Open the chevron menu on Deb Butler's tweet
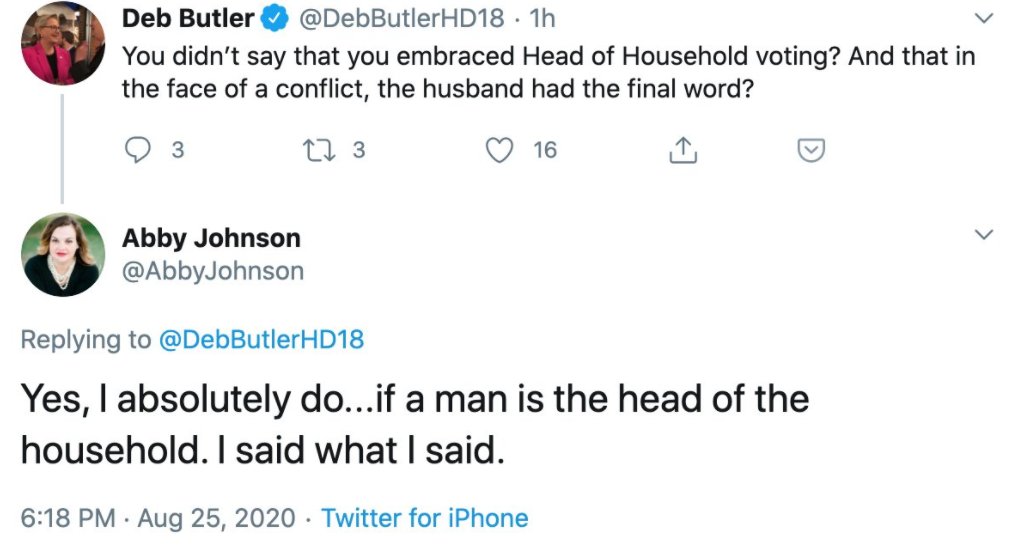 pos(984,19)
